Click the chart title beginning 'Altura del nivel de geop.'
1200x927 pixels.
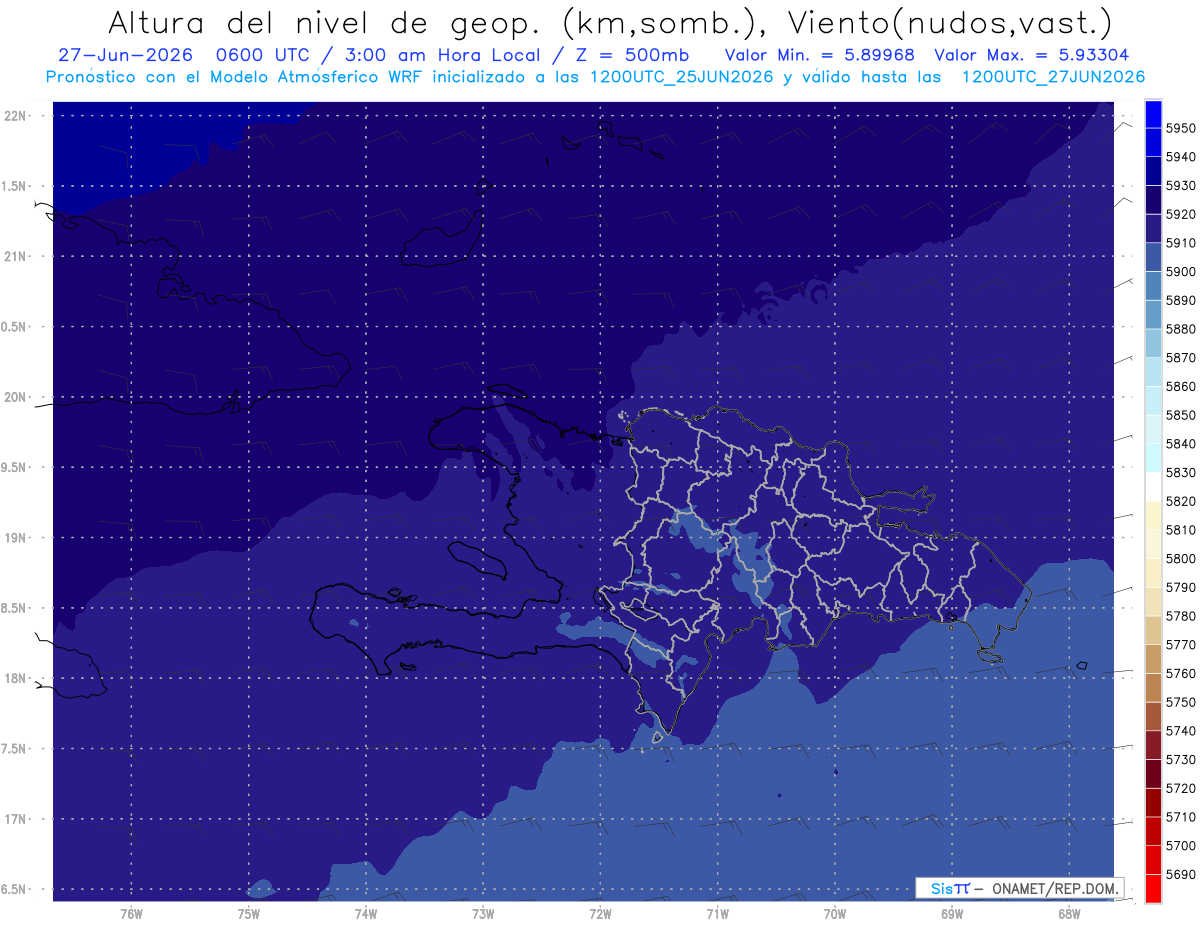click(609, 23)
